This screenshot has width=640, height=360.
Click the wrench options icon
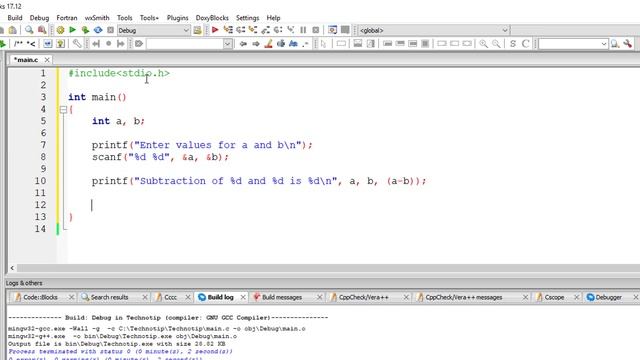(x=628, y=44)
